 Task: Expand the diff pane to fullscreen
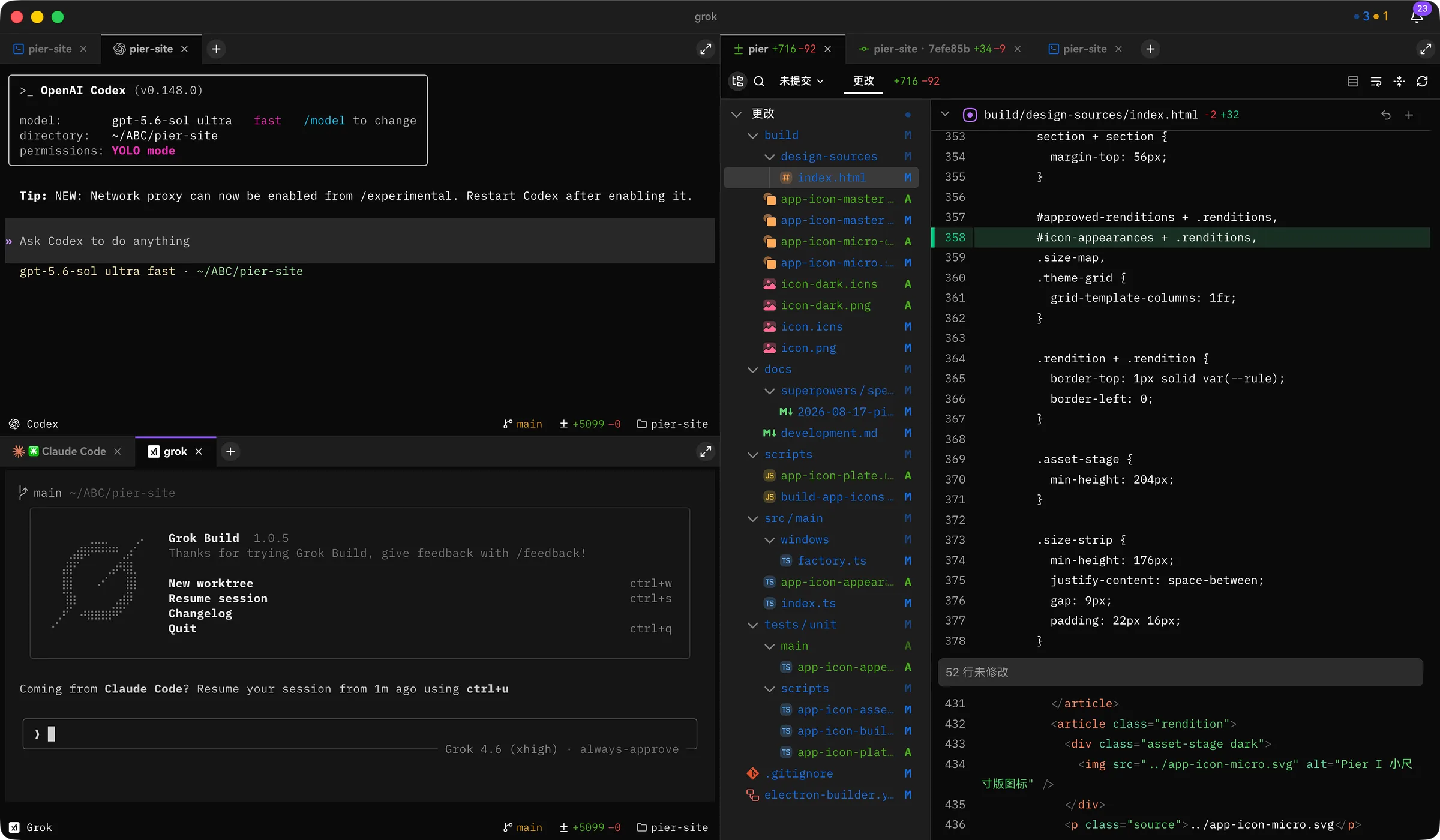1425,49
